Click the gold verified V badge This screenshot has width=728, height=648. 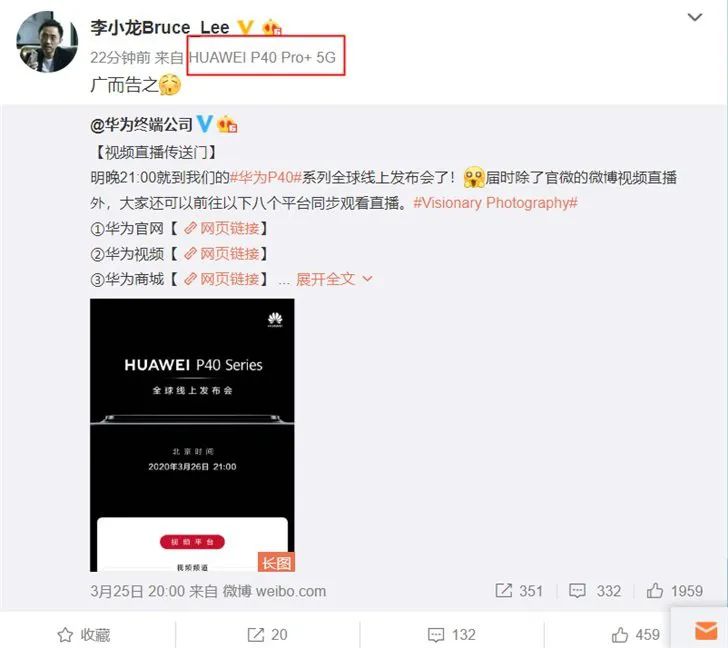[x=246, y=27]
